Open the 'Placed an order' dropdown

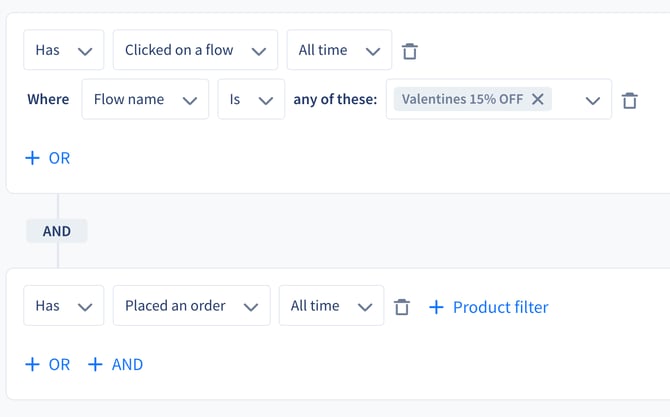(191, 305)
